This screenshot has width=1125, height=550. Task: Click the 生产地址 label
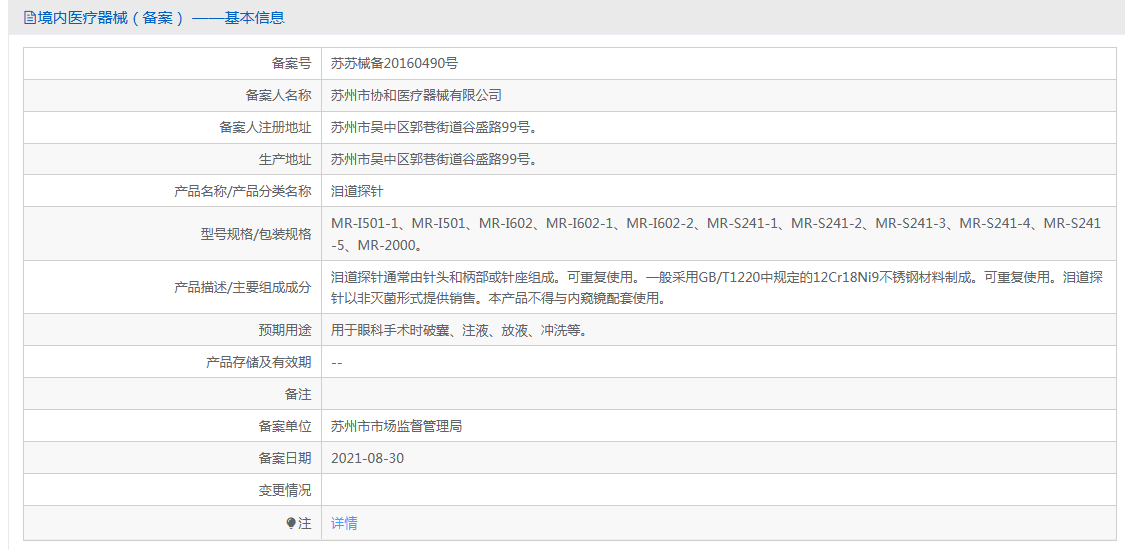pyautogui.click(x=285, y=159)
